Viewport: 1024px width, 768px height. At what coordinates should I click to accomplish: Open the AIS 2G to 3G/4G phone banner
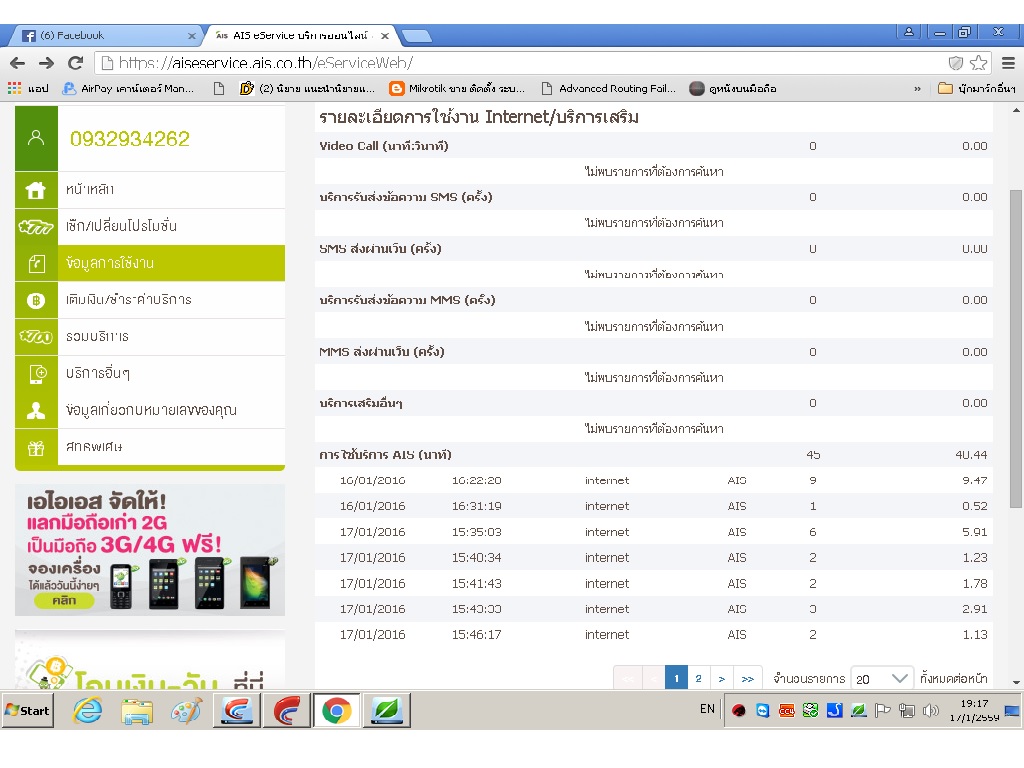tap(150, 550)
